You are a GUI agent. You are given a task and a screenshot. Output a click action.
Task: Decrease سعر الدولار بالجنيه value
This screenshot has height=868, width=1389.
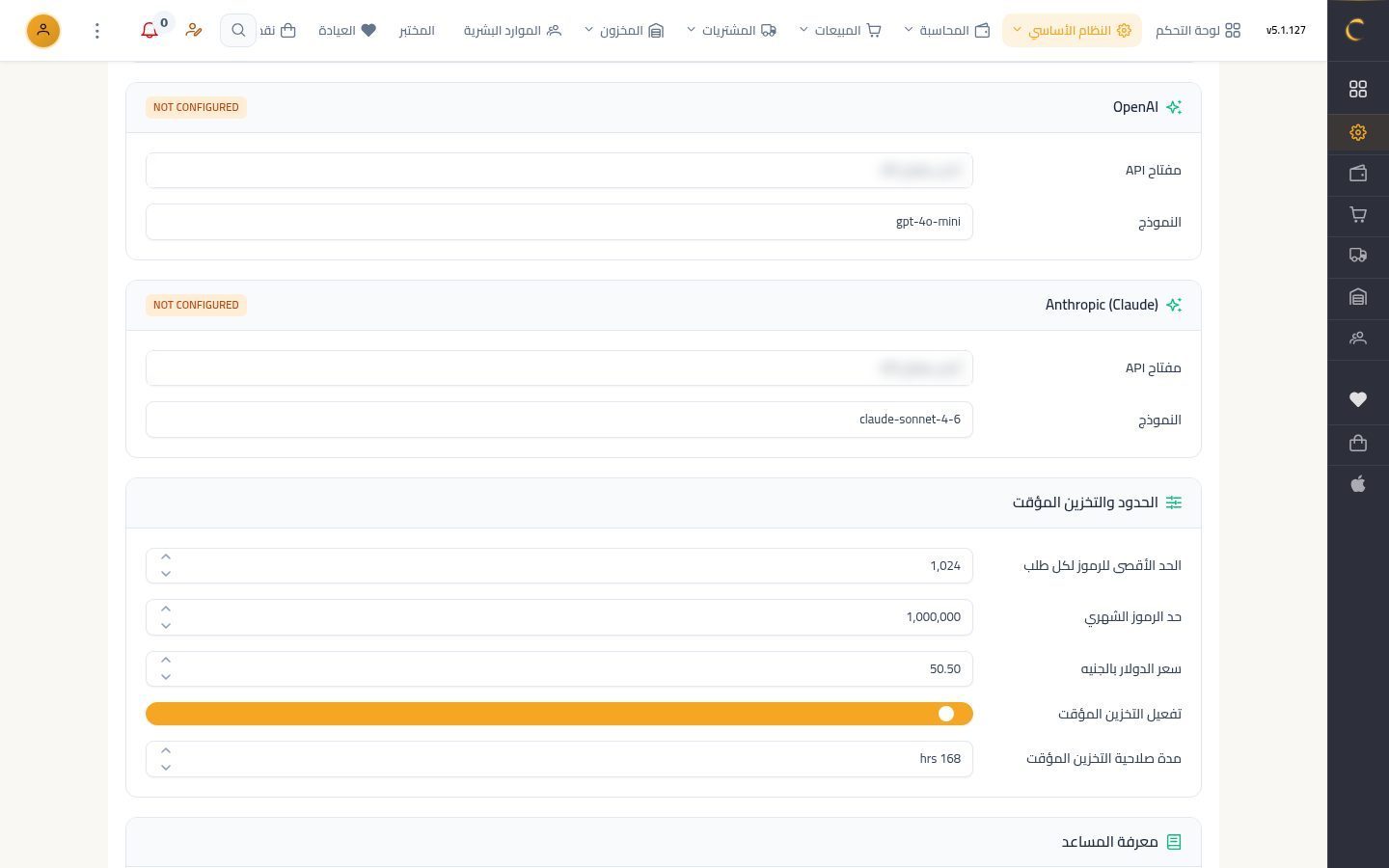click(166, 677)
